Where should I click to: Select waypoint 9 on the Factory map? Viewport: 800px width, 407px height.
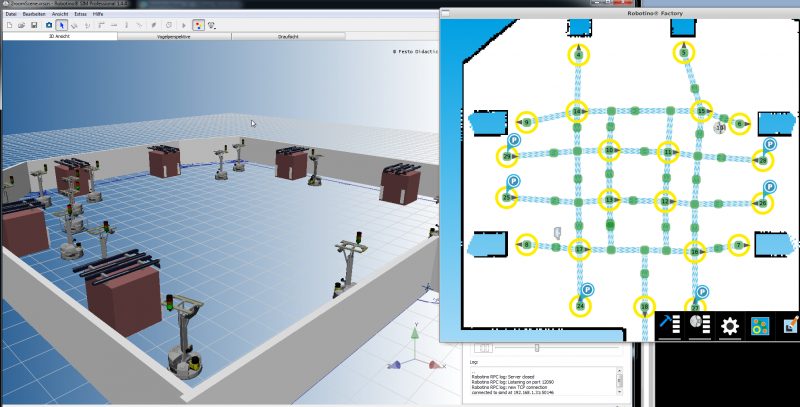[x=527, y=122]
